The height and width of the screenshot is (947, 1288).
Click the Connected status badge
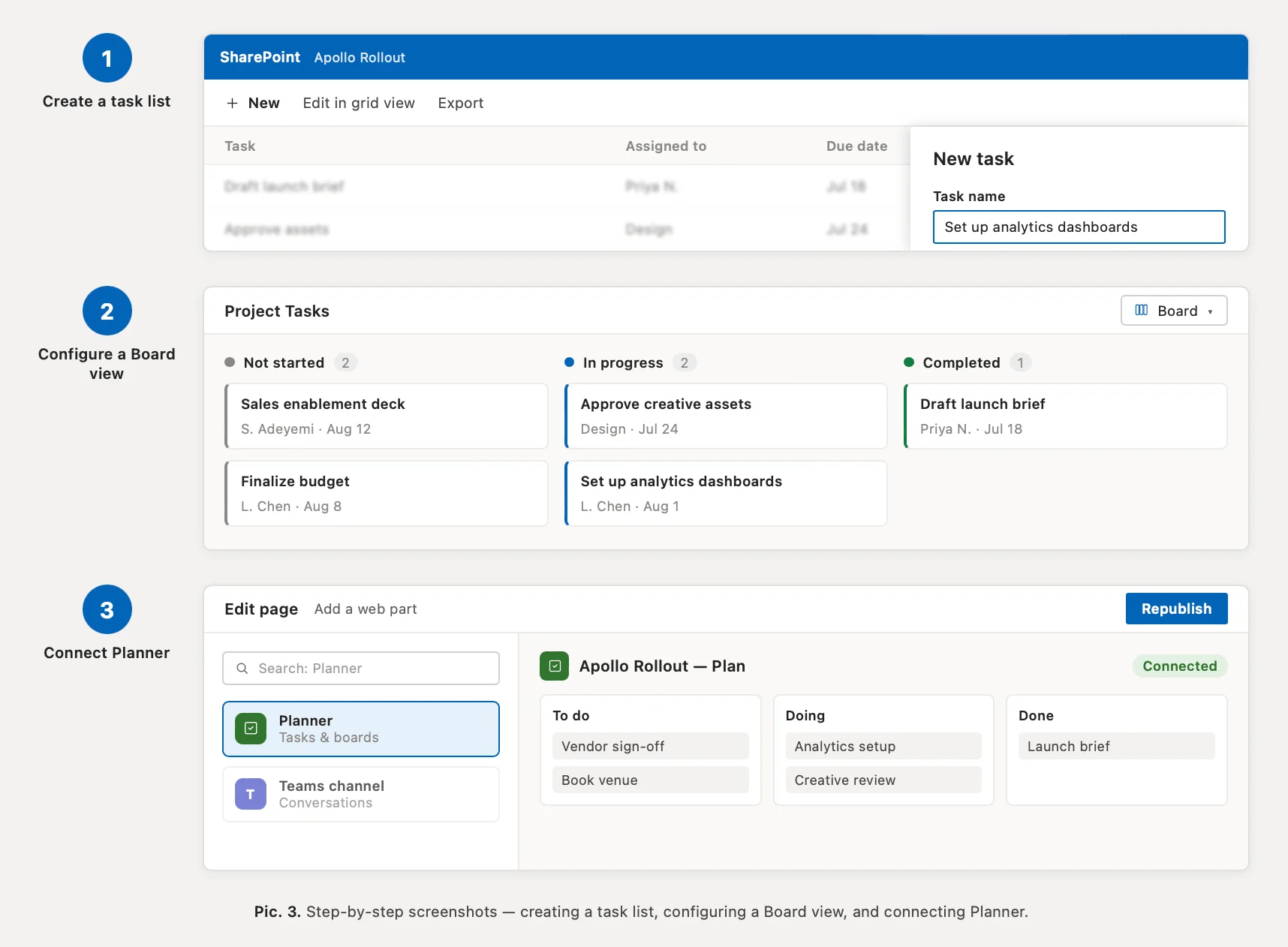click(x=1179, y=666)
